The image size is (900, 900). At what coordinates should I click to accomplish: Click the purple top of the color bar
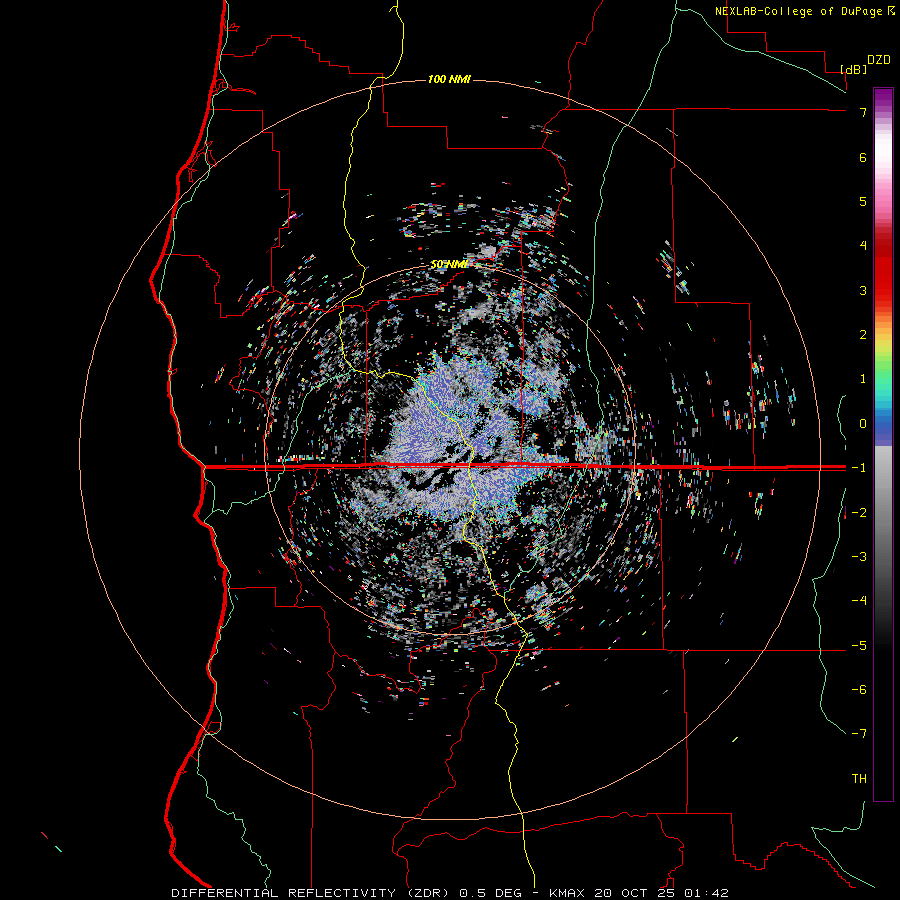883,98
